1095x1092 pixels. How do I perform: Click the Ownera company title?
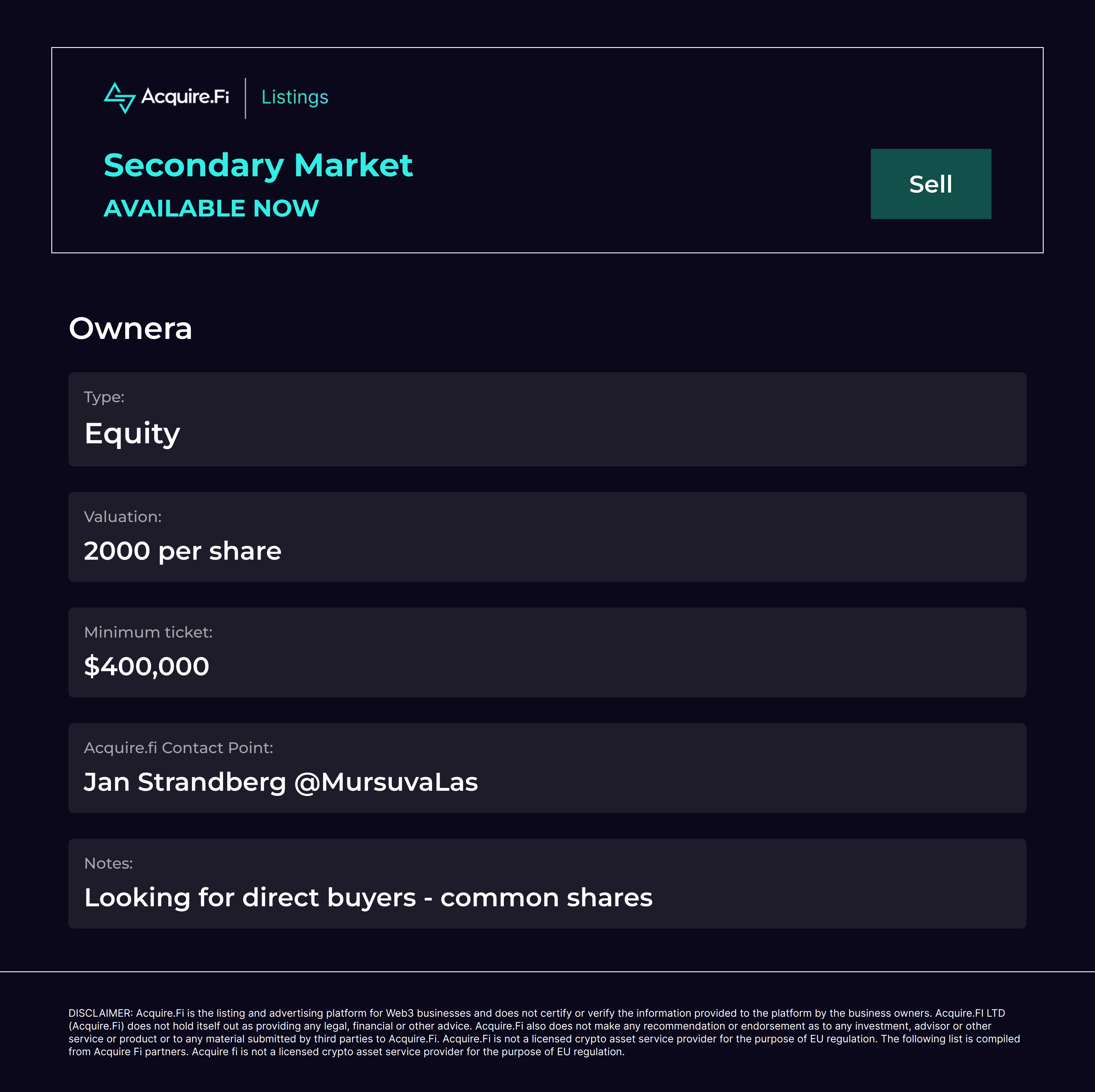click(x=130, y=329)
